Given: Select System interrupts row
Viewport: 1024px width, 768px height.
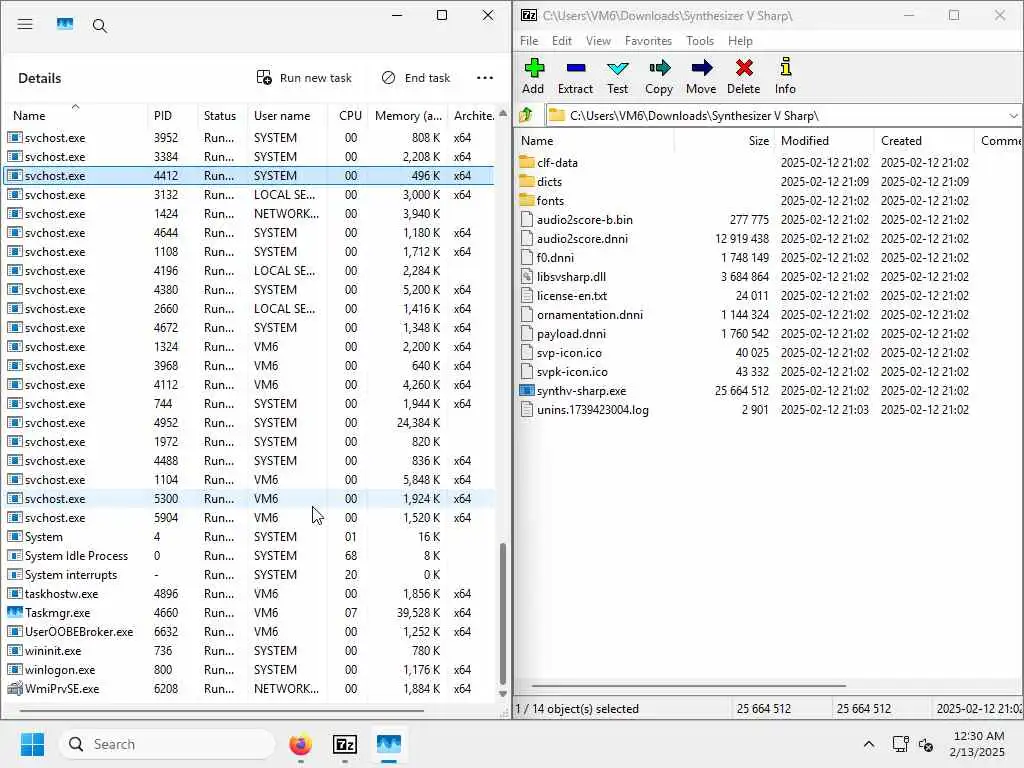Looking at the screenshot, I should point(249,575).
